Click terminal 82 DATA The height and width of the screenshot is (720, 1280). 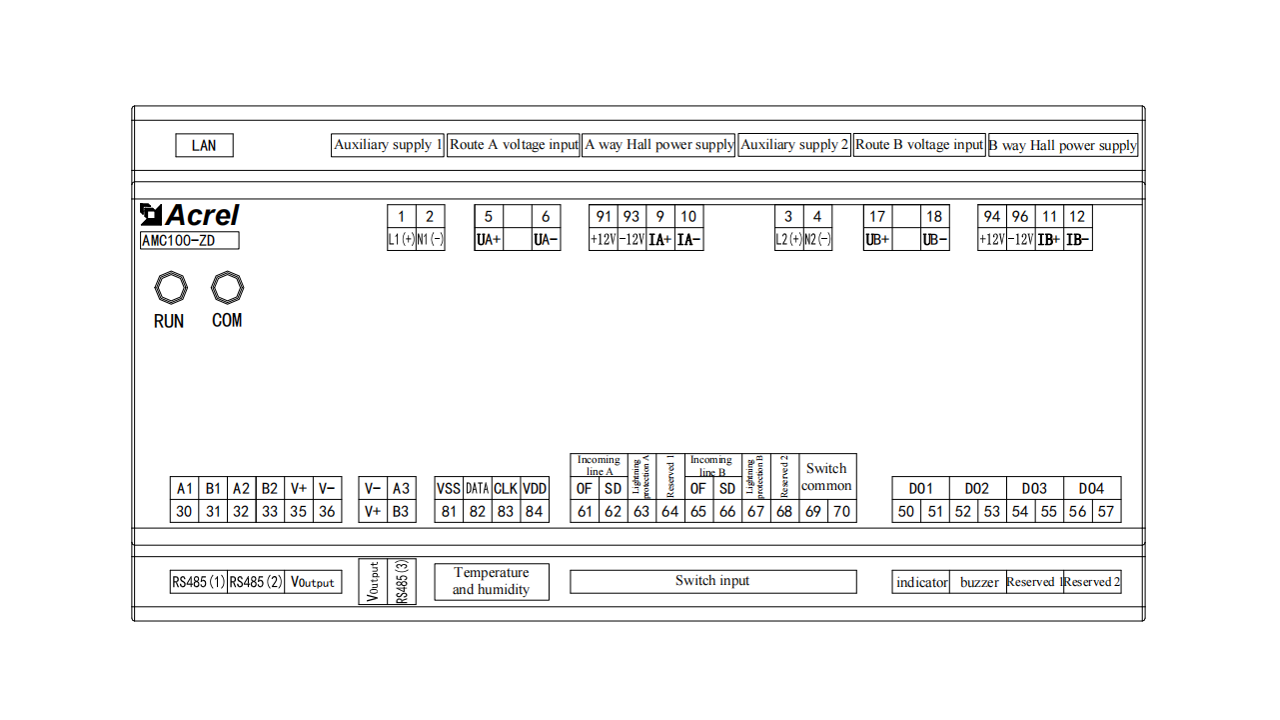(x=477, y=500)
